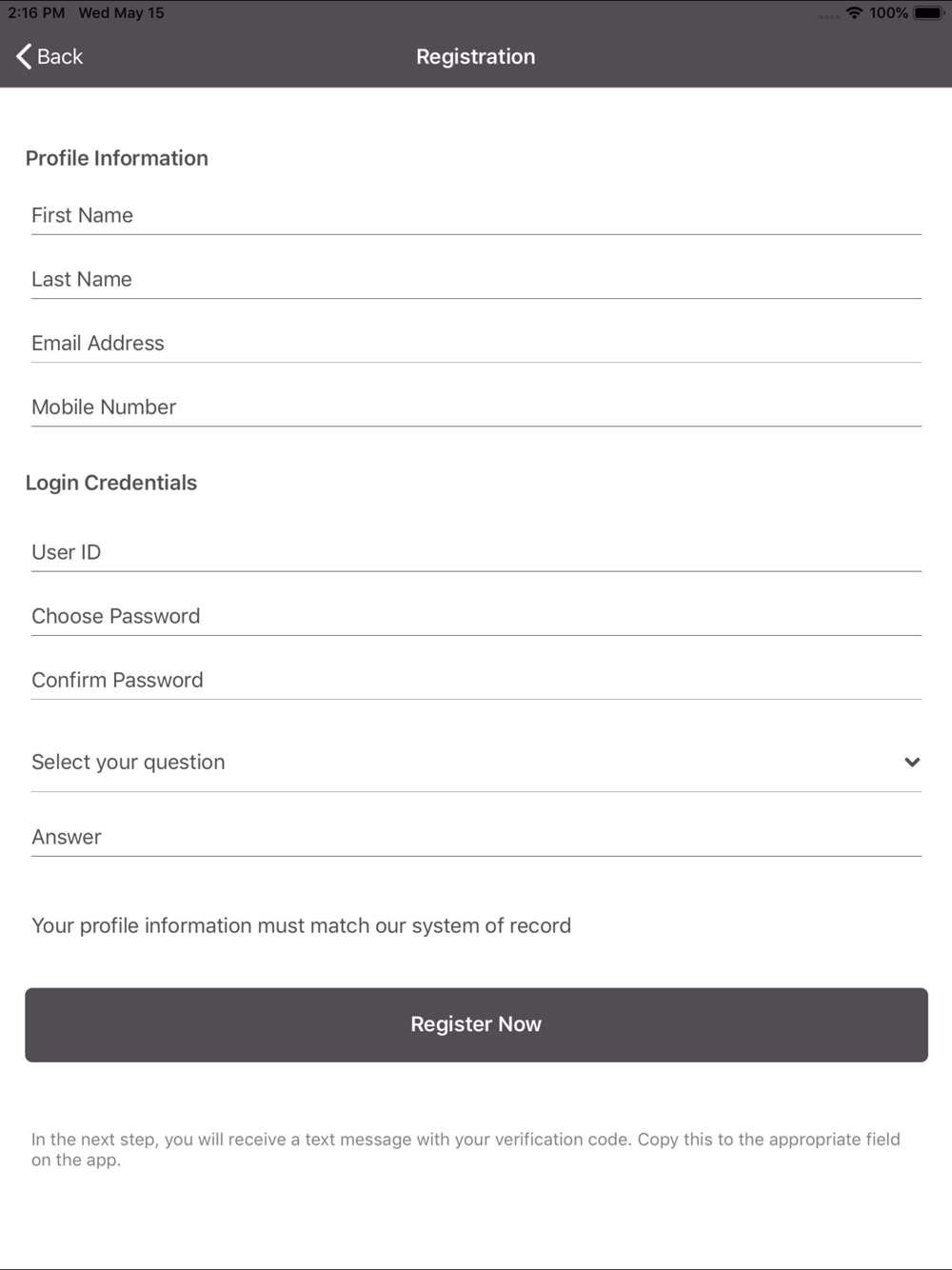Tap the battery indicator icon
This screenshot has height=1270, width=952.
pyautogui.click(x=928, y=12)
